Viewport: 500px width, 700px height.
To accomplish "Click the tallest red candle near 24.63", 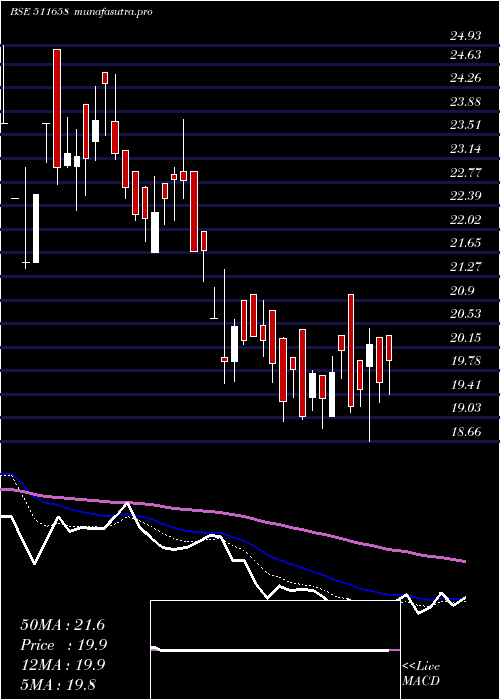I will pyautogui.click(x=57, y=108).
